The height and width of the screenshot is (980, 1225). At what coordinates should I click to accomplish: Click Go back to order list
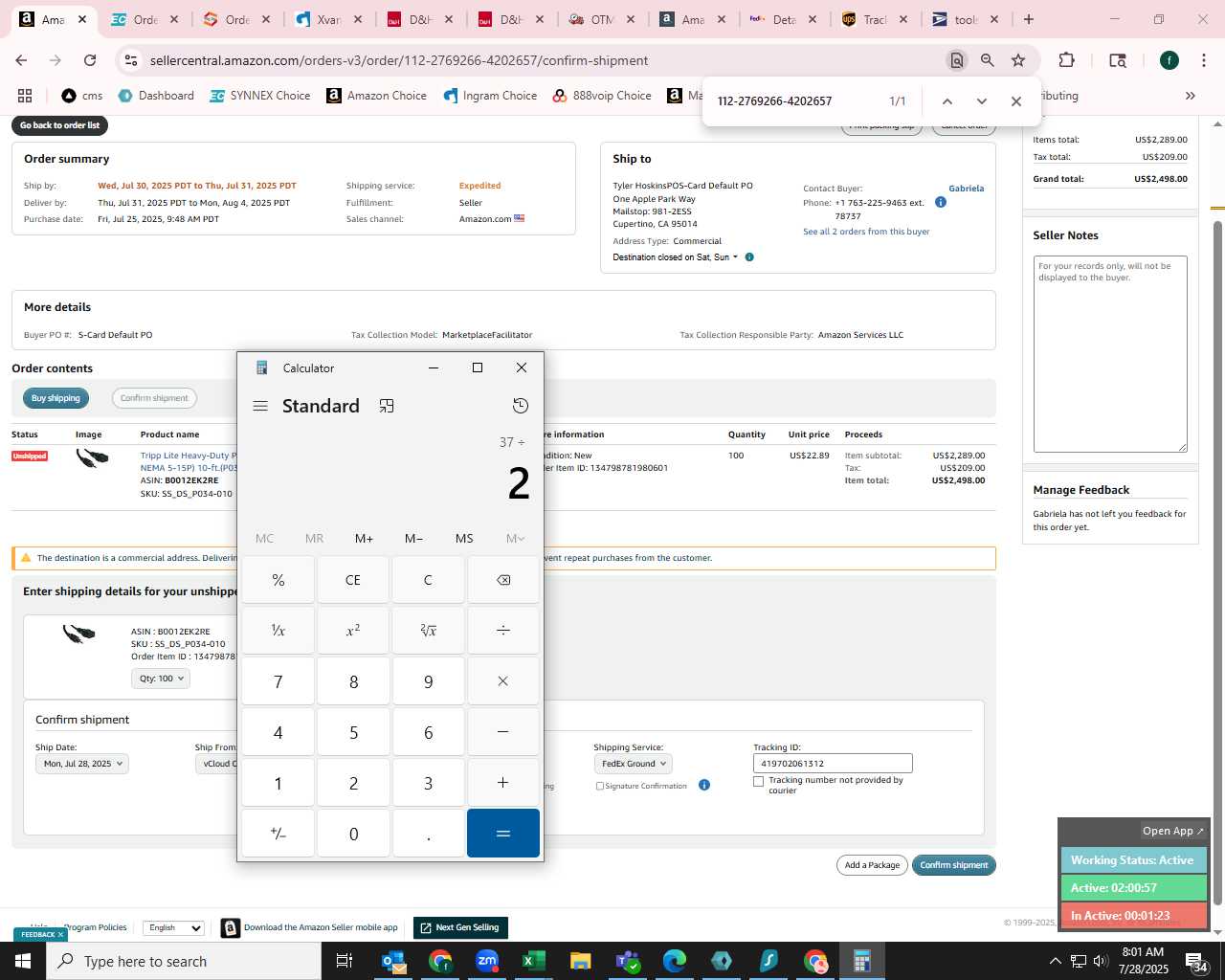60,125
